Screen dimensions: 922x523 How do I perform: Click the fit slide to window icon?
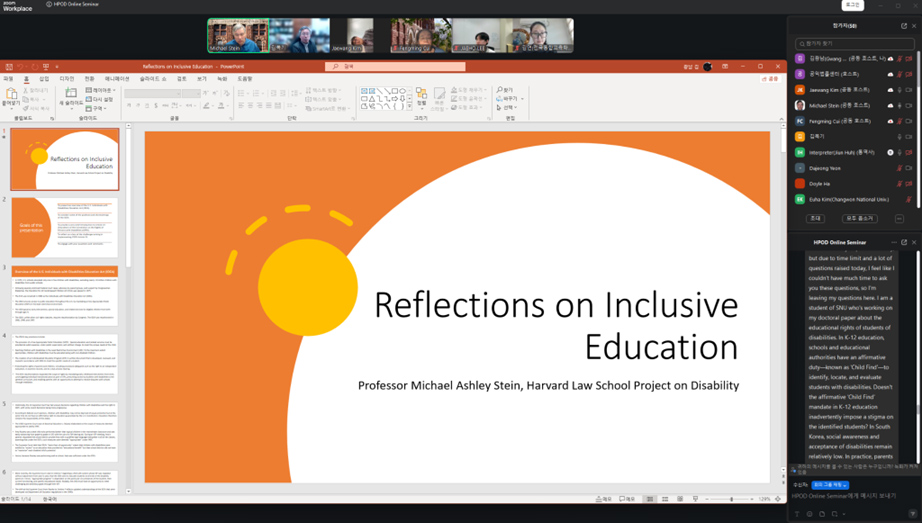tap(778, 499)
